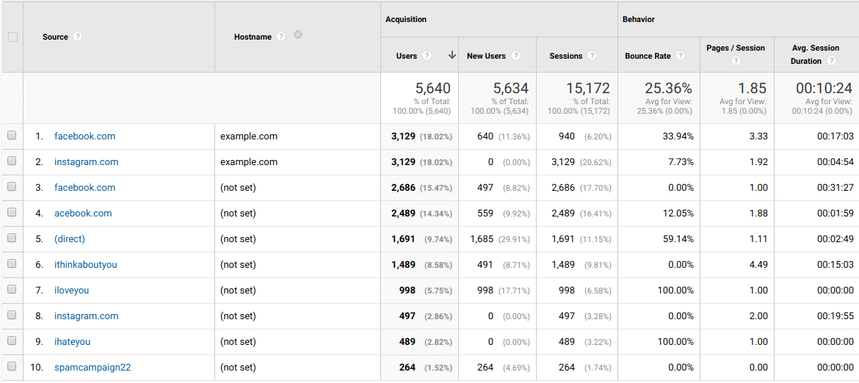Select the checkbox for (direct) row

[x=12, y=238]
